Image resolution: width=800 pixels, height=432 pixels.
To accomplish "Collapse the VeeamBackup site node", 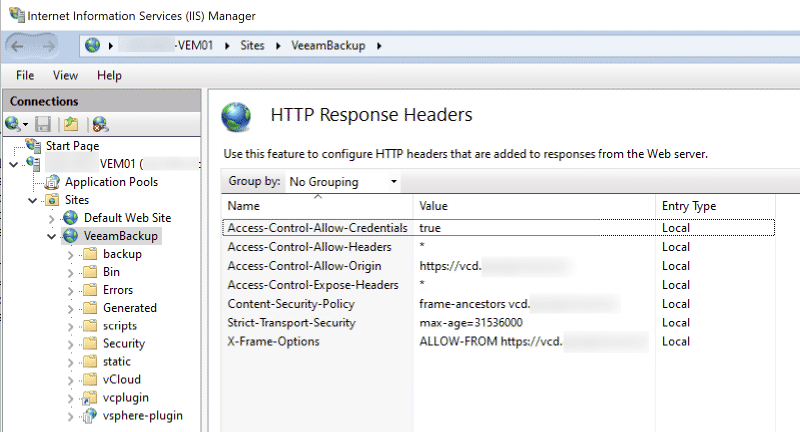I will coord(52,237).
